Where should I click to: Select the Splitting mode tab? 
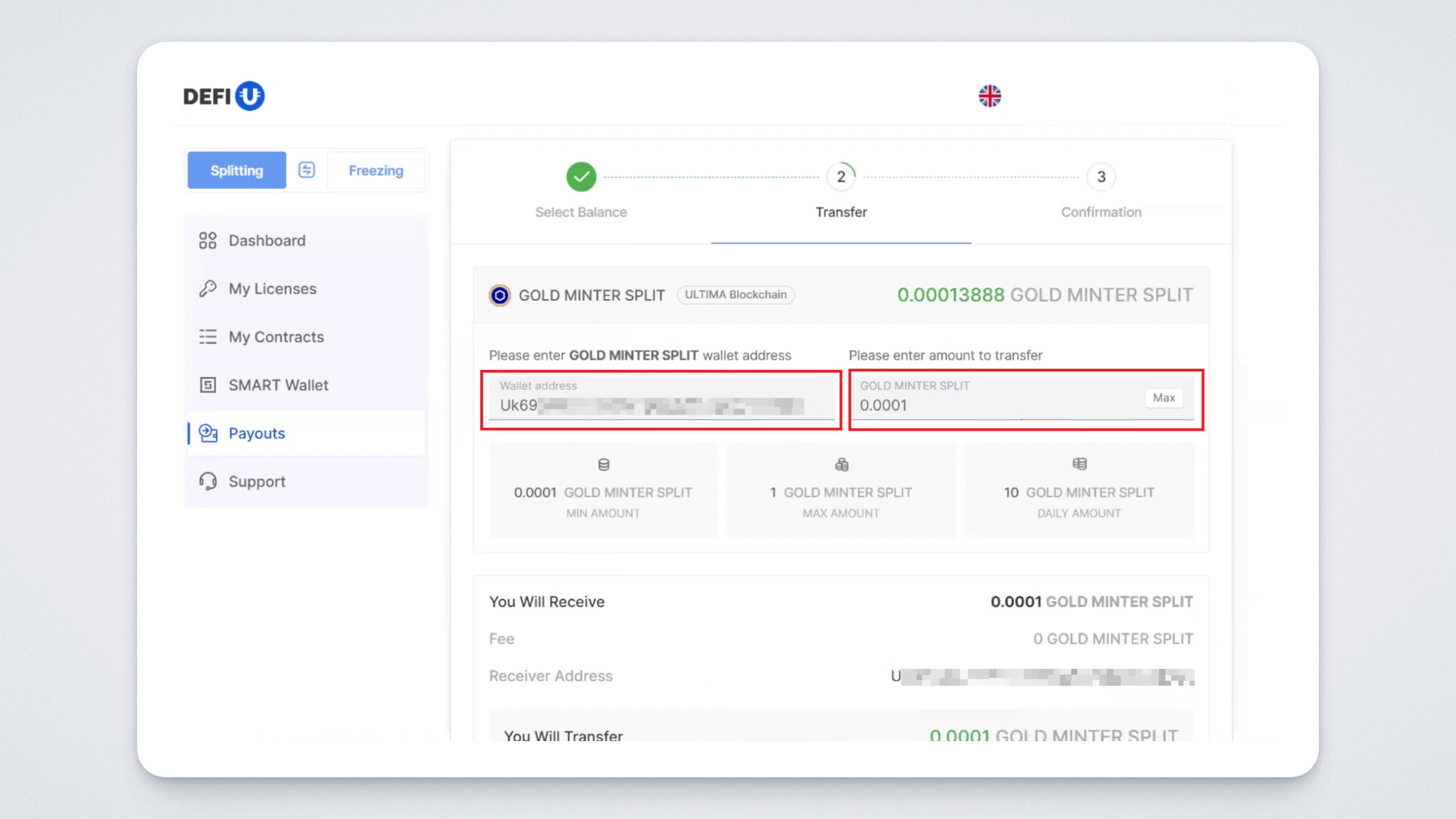pyautogui.click(x=237, y=170)
